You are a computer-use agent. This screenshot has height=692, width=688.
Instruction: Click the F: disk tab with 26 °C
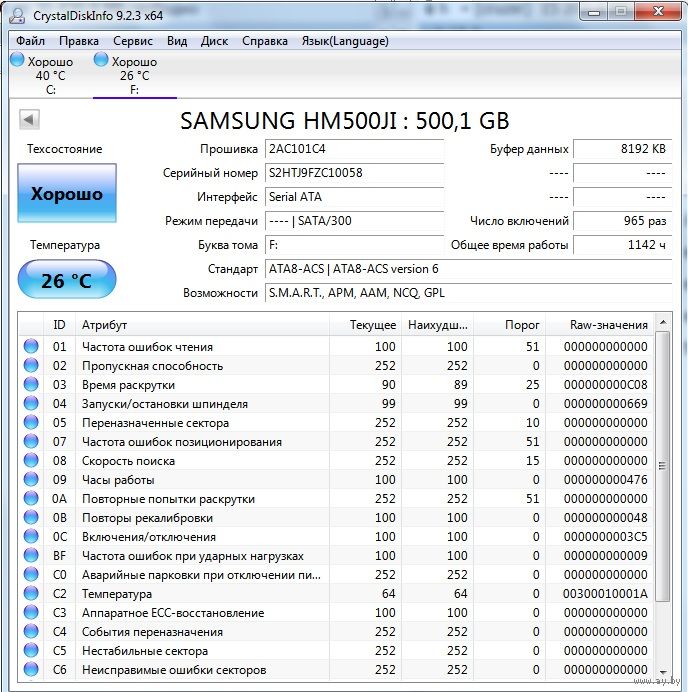coord(135,75)
